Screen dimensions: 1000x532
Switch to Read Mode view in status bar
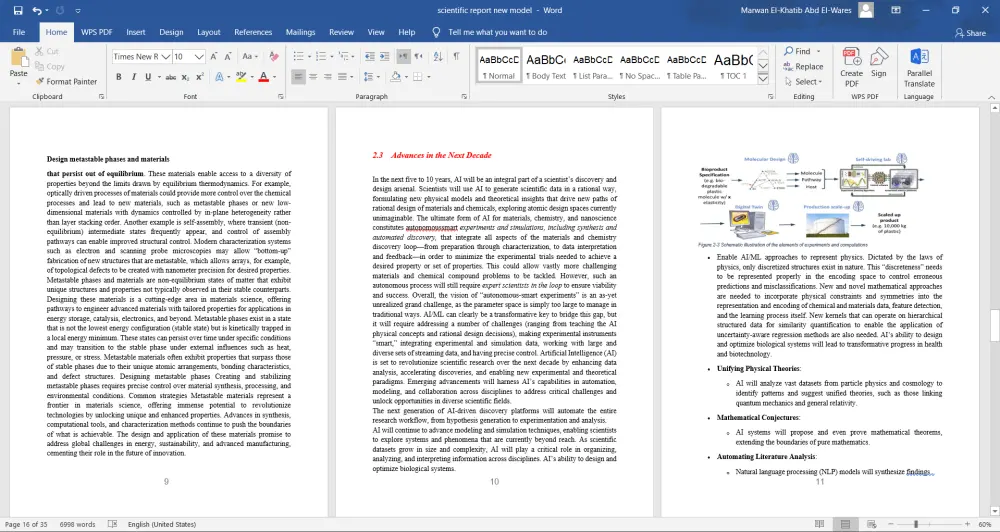point(820,524)
